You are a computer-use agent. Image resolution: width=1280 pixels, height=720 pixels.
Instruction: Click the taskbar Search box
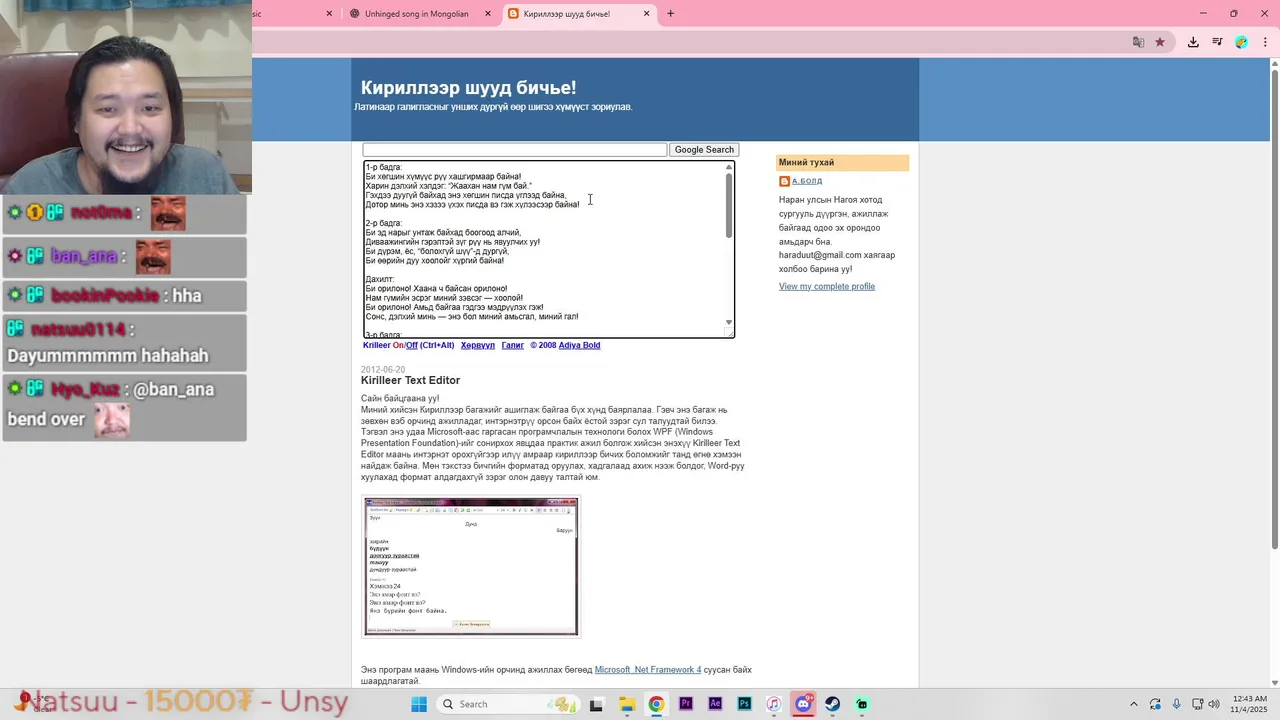(x=507, y=704)
